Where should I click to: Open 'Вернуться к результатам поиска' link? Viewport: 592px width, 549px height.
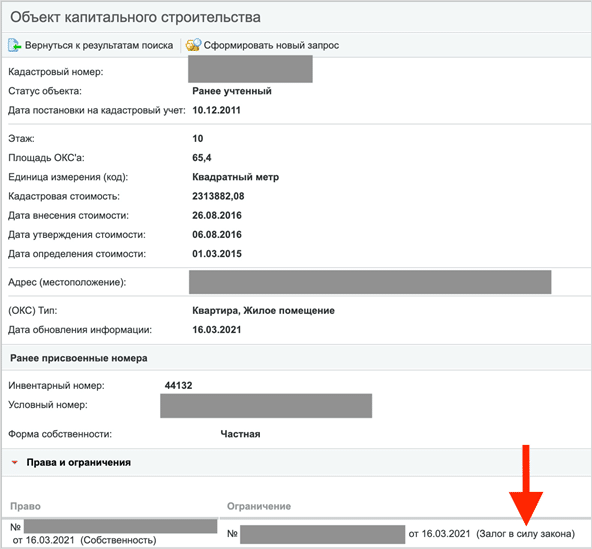point(99,45)
